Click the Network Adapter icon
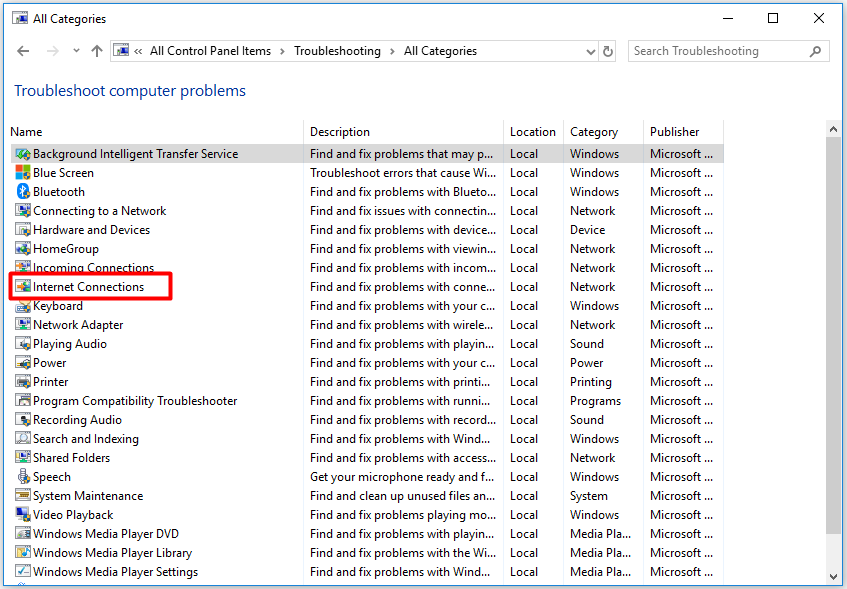Screen dimensions: 847x589 tap(23, 325)
